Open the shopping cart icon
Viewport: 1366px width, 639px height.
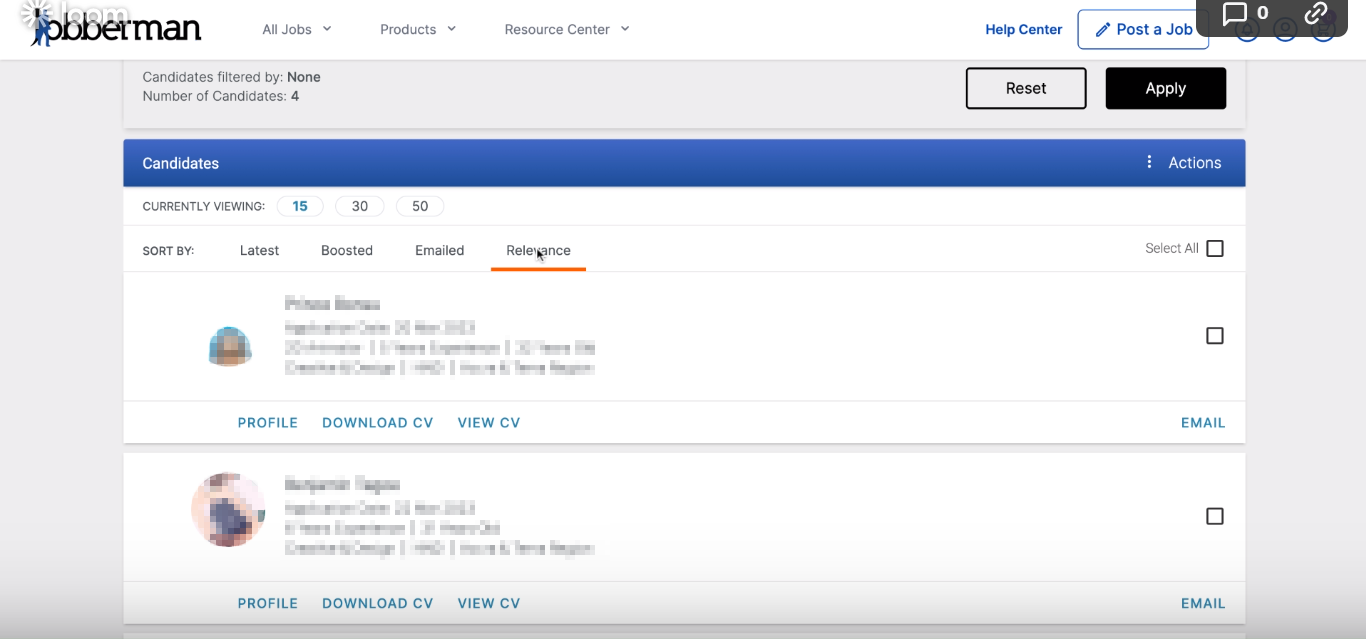pos(1323,30)
